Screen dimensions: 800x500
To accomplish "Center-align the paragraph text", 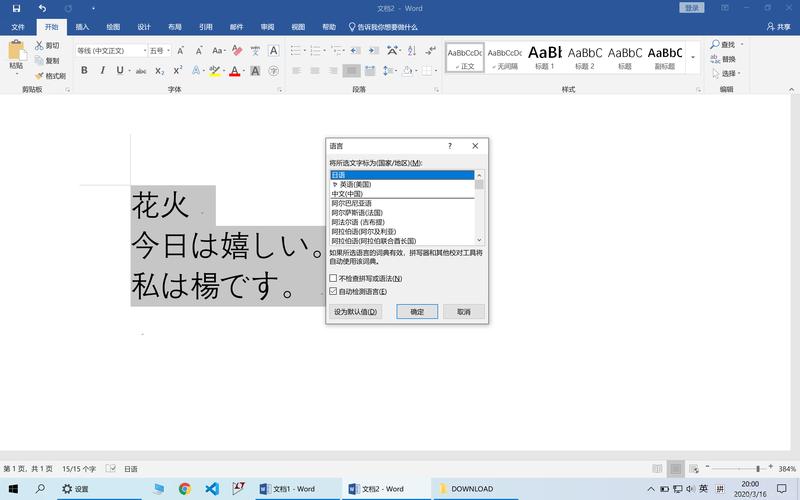I will pos(315,71).
